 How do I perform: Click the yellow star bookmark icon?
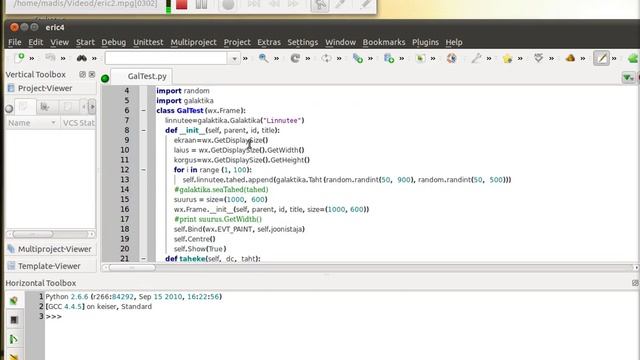(x=507, y=58)
